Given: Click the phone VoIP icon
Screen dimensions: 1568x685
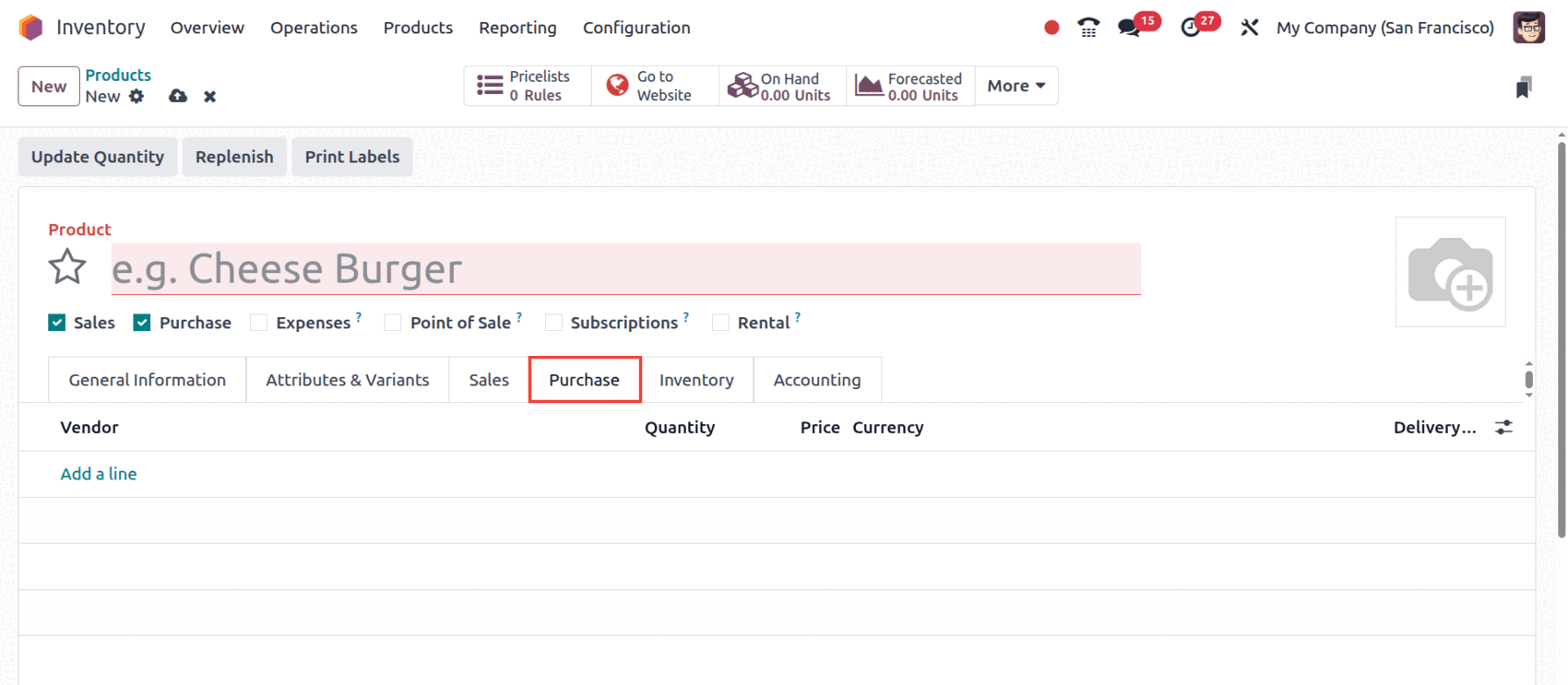Looking at the screenshot, I should [x=1088, y=28].
